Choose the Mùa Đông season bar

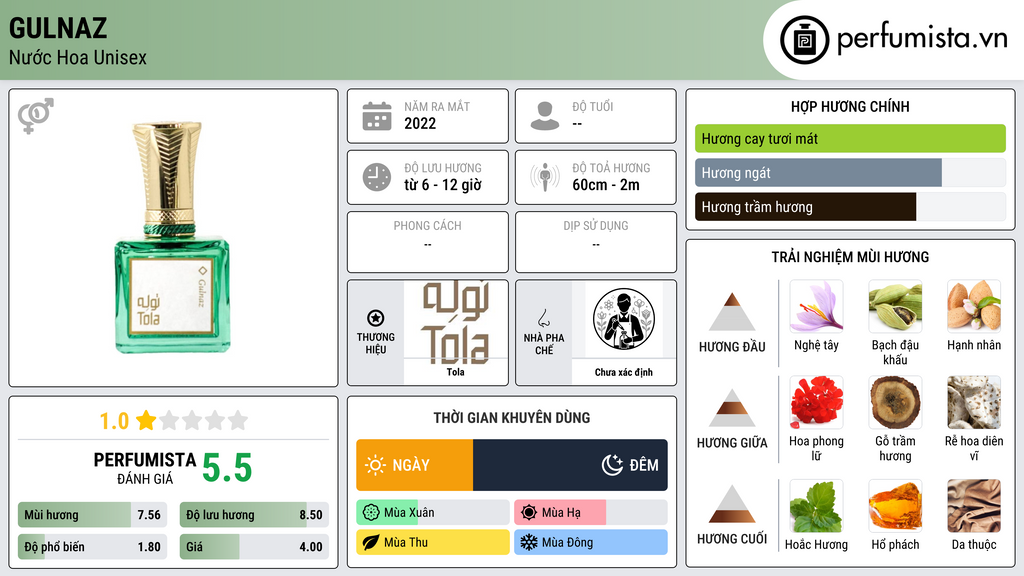pos(591,542)
